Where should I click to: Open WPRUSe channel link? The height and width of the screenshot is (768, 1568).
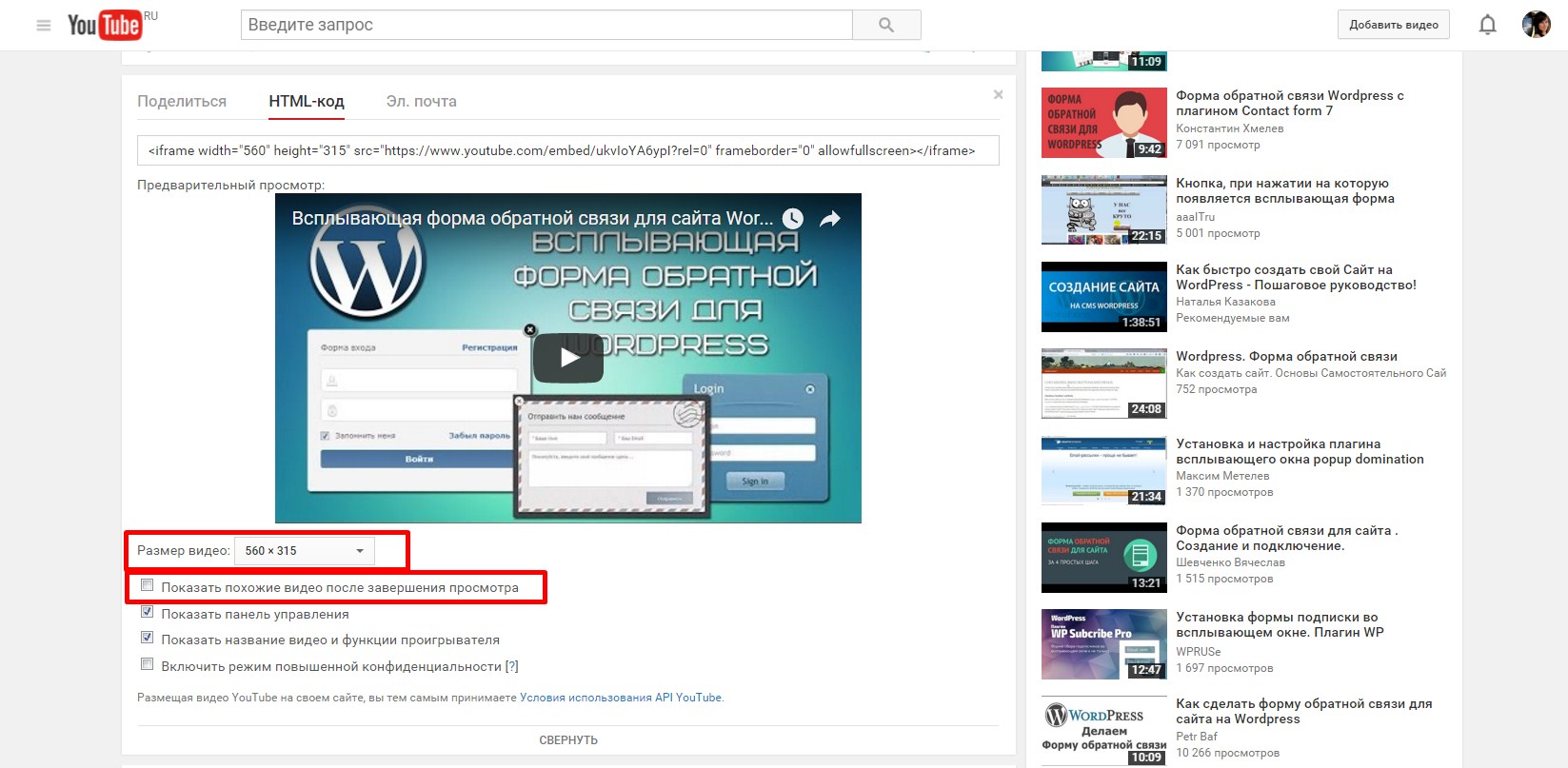pyautogui.click(x=1199, y=652)
